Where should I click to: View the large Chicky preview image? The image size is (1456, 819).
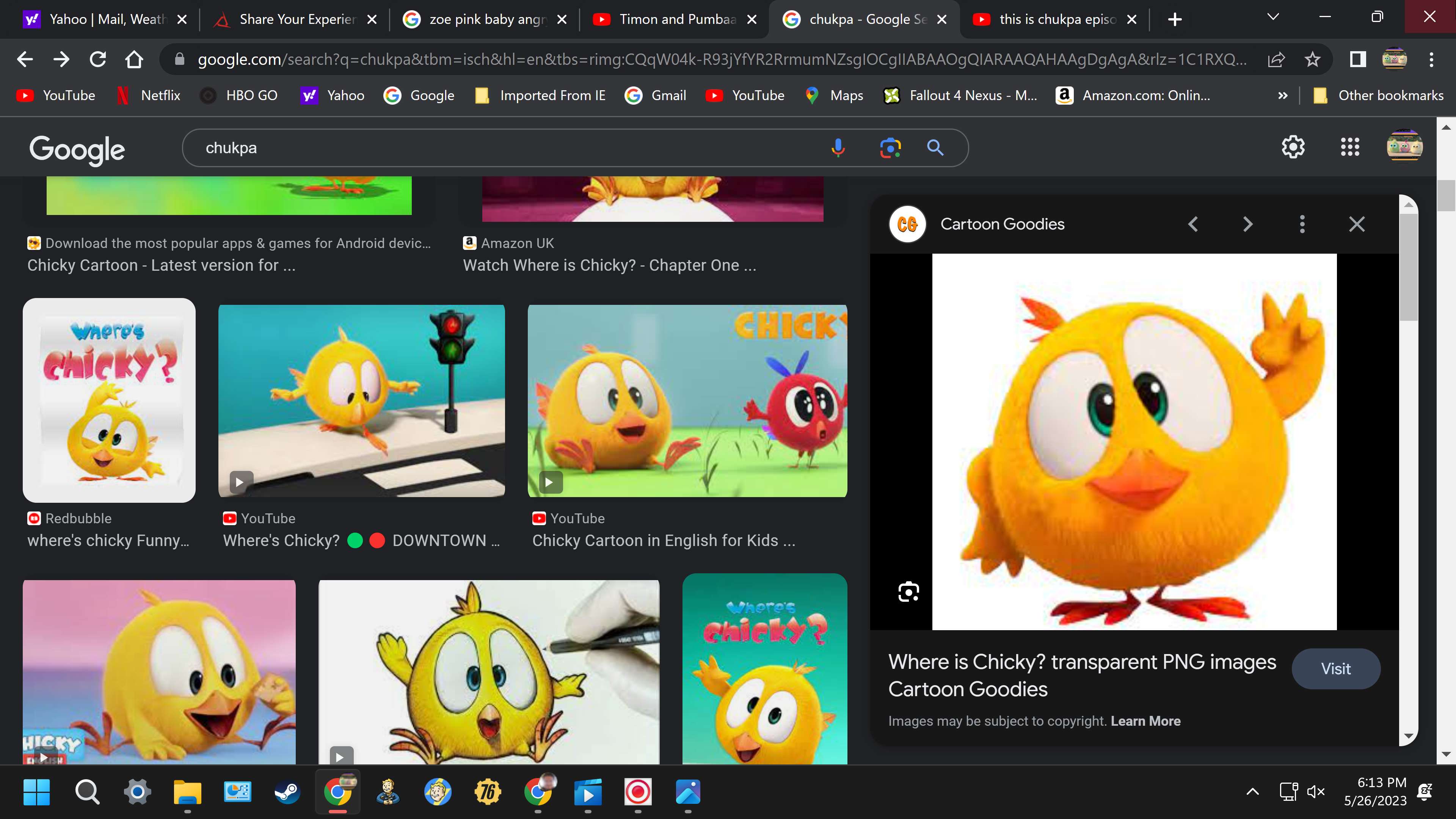pos(1134,441)
